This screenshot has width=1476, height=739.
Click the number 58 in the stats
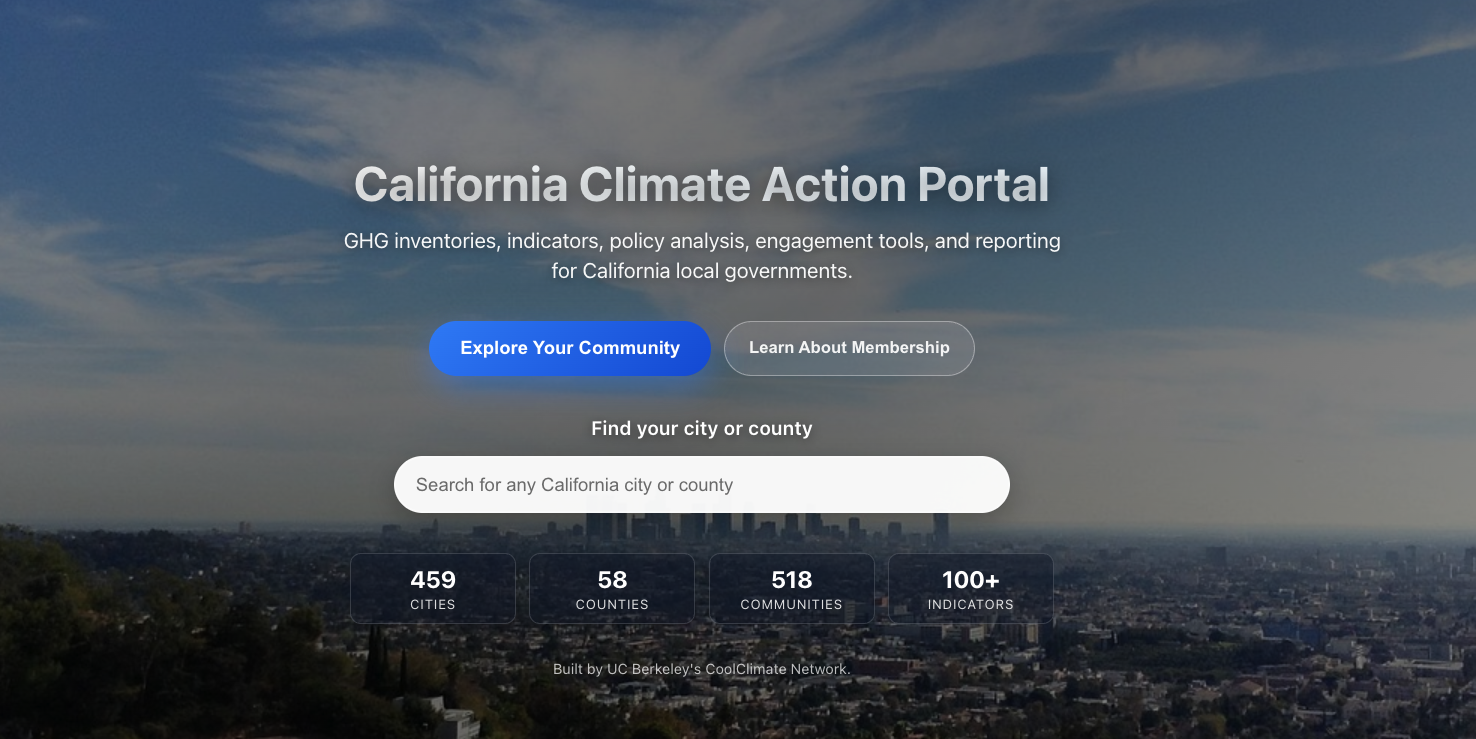[x=612, y=580]
